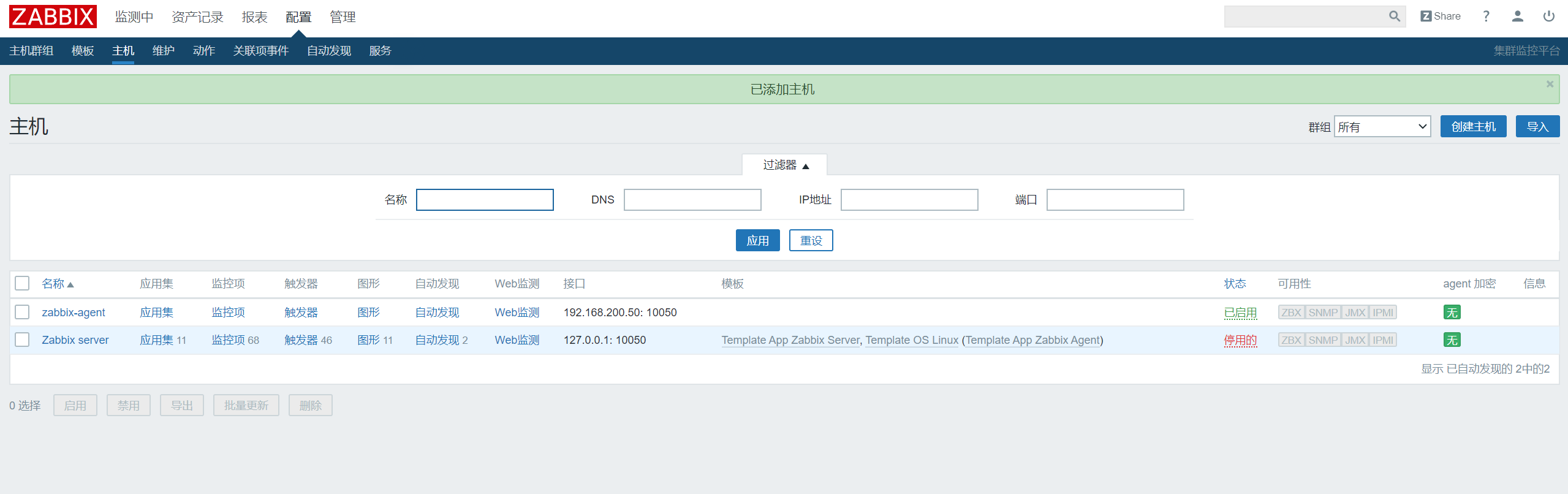Open 触发器 46 for Zabbix server
Image resolution: width=1568 pixels, height=494 pixels.
(301, 340)
